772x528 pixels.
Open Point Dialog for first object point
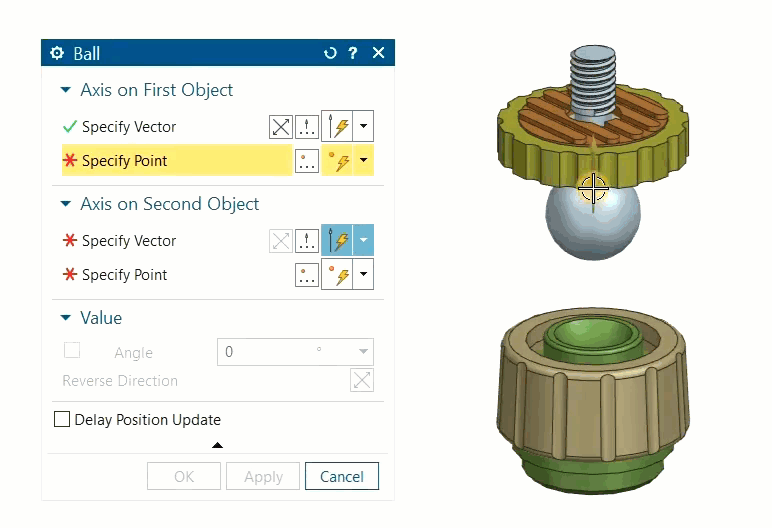(x=307, y=161)
